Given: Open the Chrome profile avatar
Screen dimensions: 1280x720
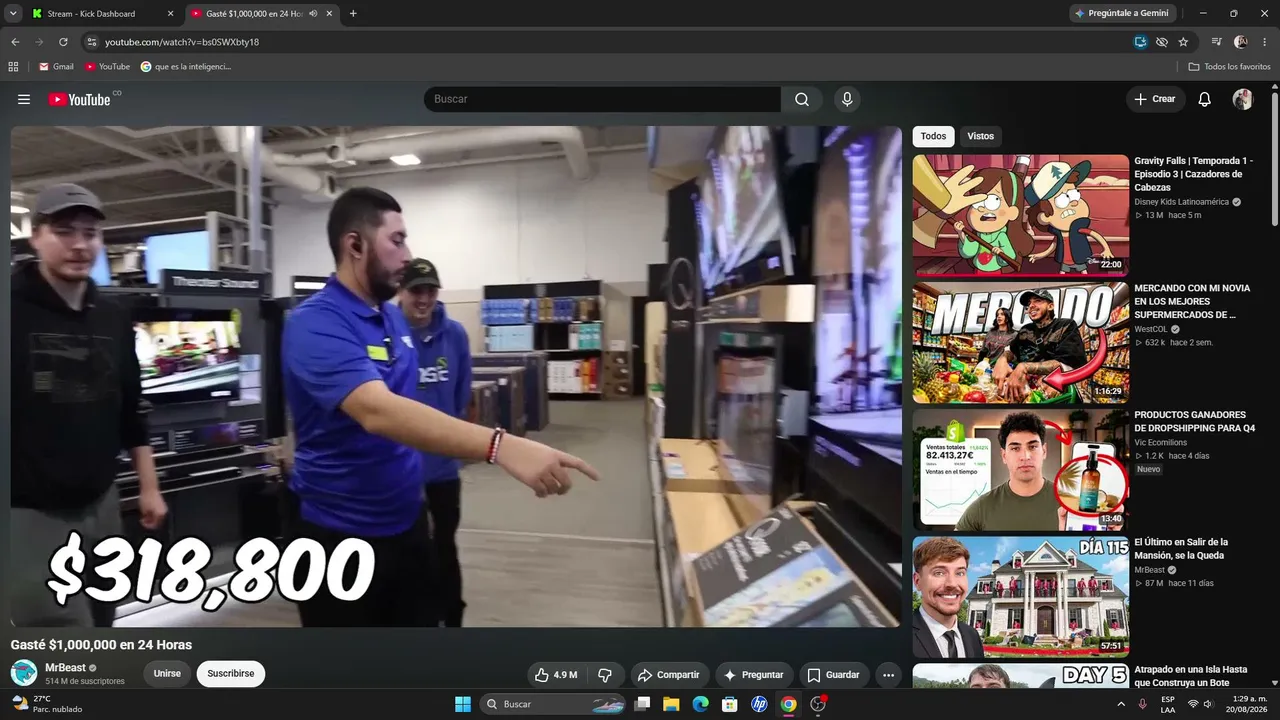Looking at the screenshot, I should click(x=1241, y=42).
